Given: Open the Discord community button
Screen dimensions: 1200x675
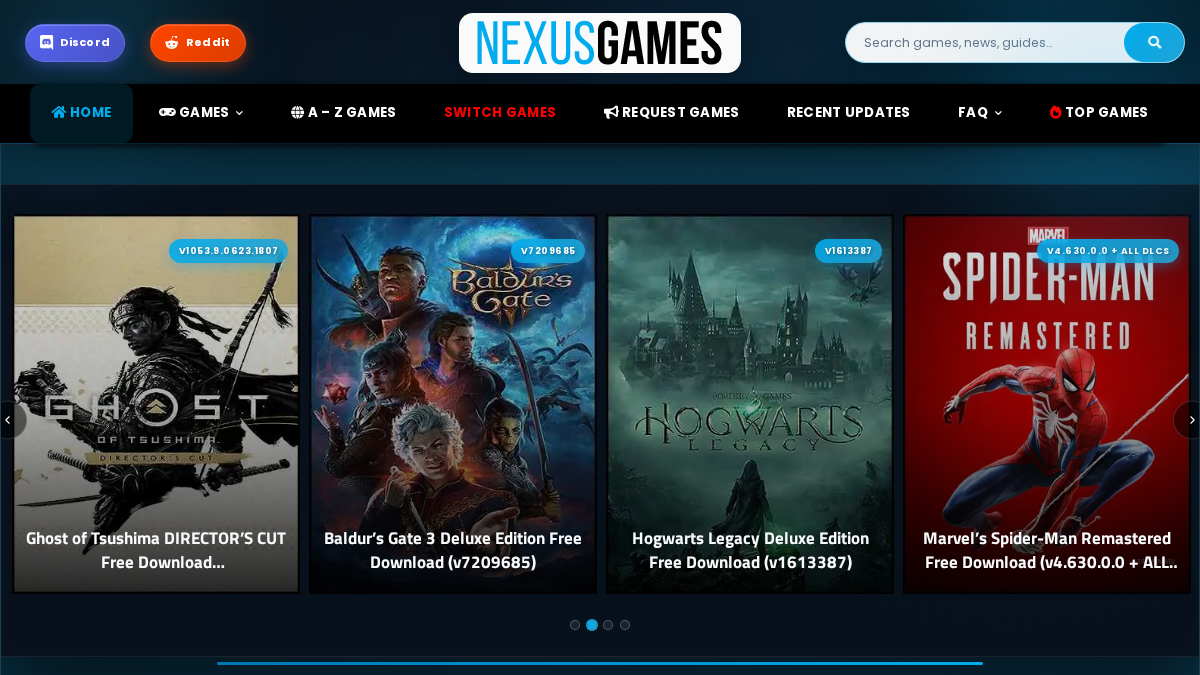Looking at the screenshot, I should click(x=75, y=43).
